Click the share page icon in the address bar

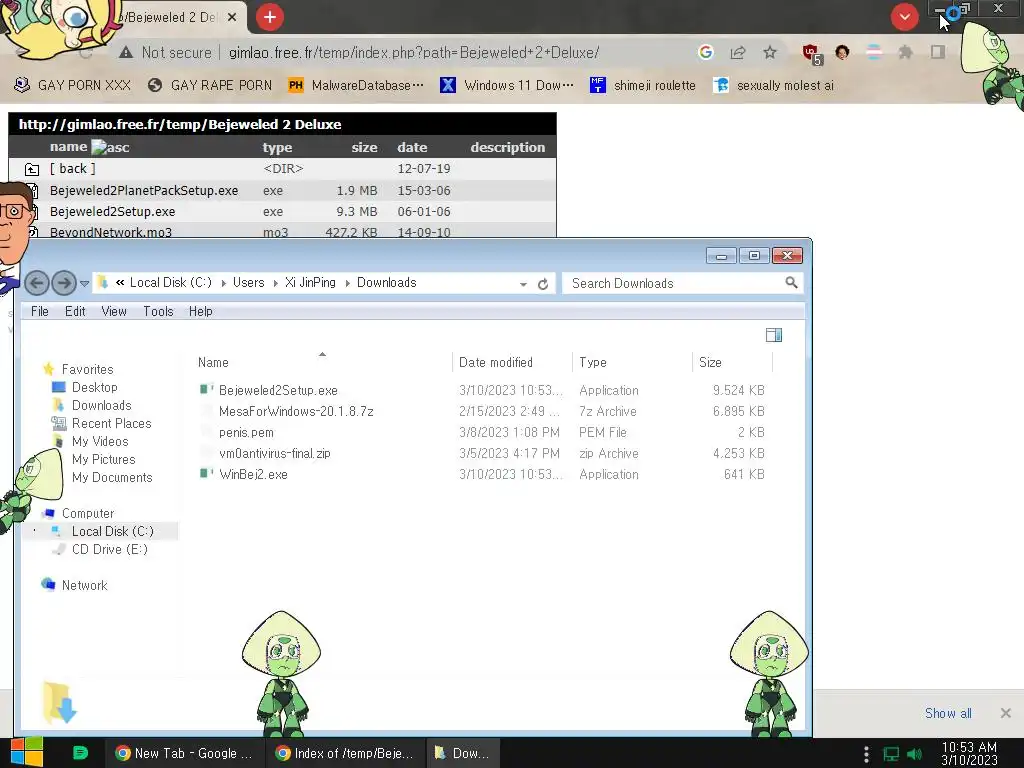pyautogui.click(x=738, y=52)
